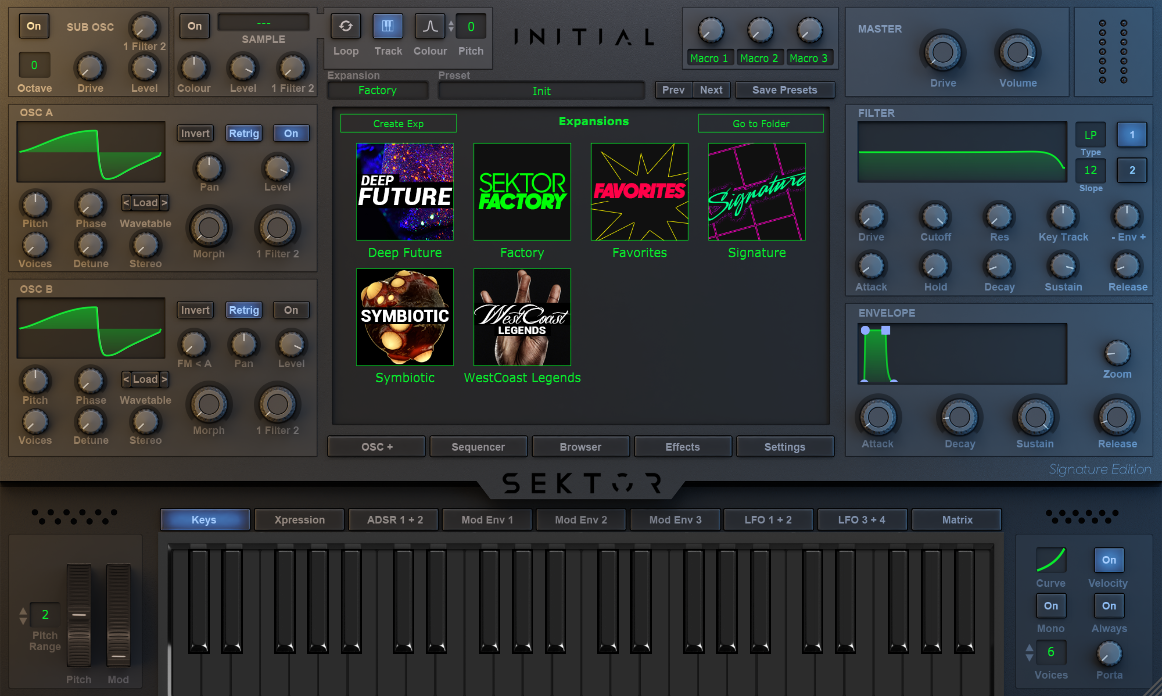Turn off OSC A On switch

point(291,133)
